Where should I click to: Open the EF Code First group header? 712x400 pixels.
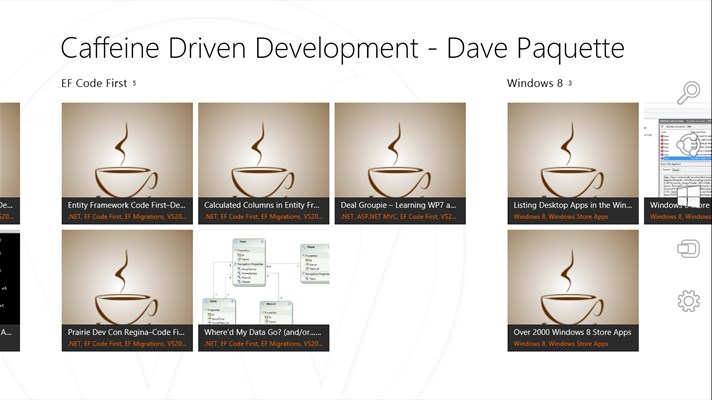point(99,83)
